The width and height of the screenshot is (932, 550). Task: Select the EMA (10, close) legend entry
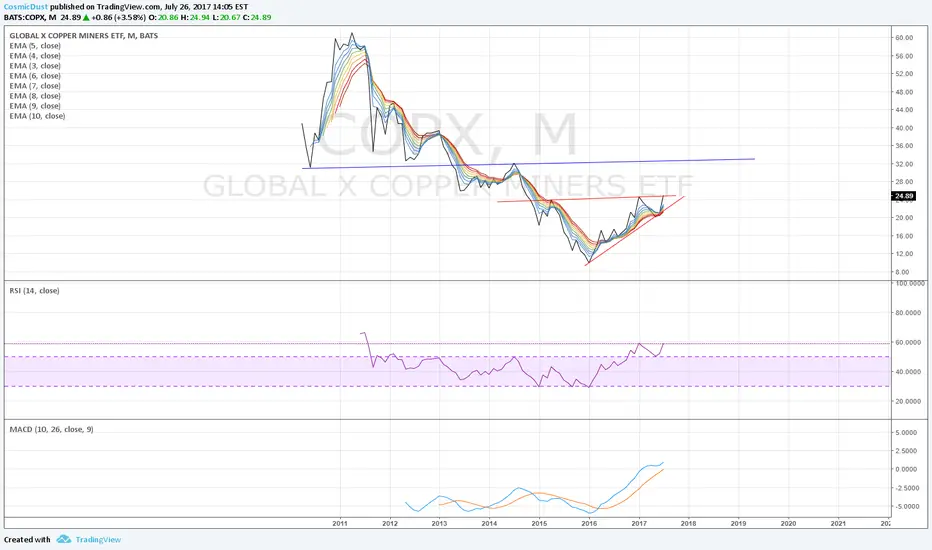pyautogui.click(x=37, y=116)
